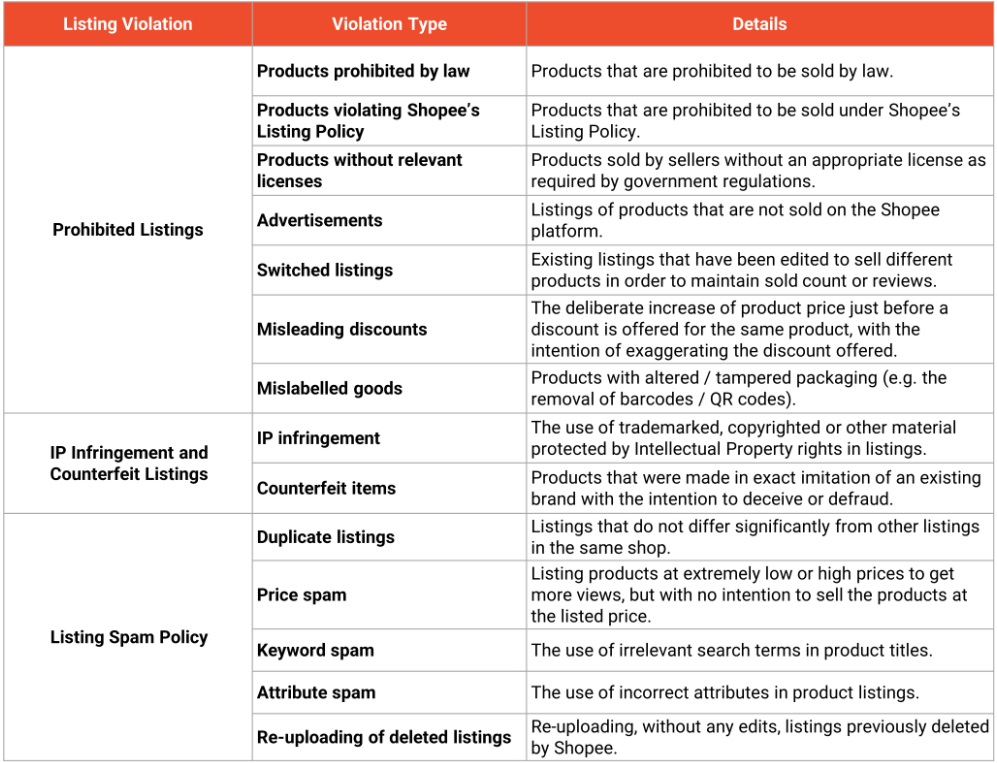The image size is (997, 763).
Task: Click the Price spam violation type
Action: coord(302,595)
